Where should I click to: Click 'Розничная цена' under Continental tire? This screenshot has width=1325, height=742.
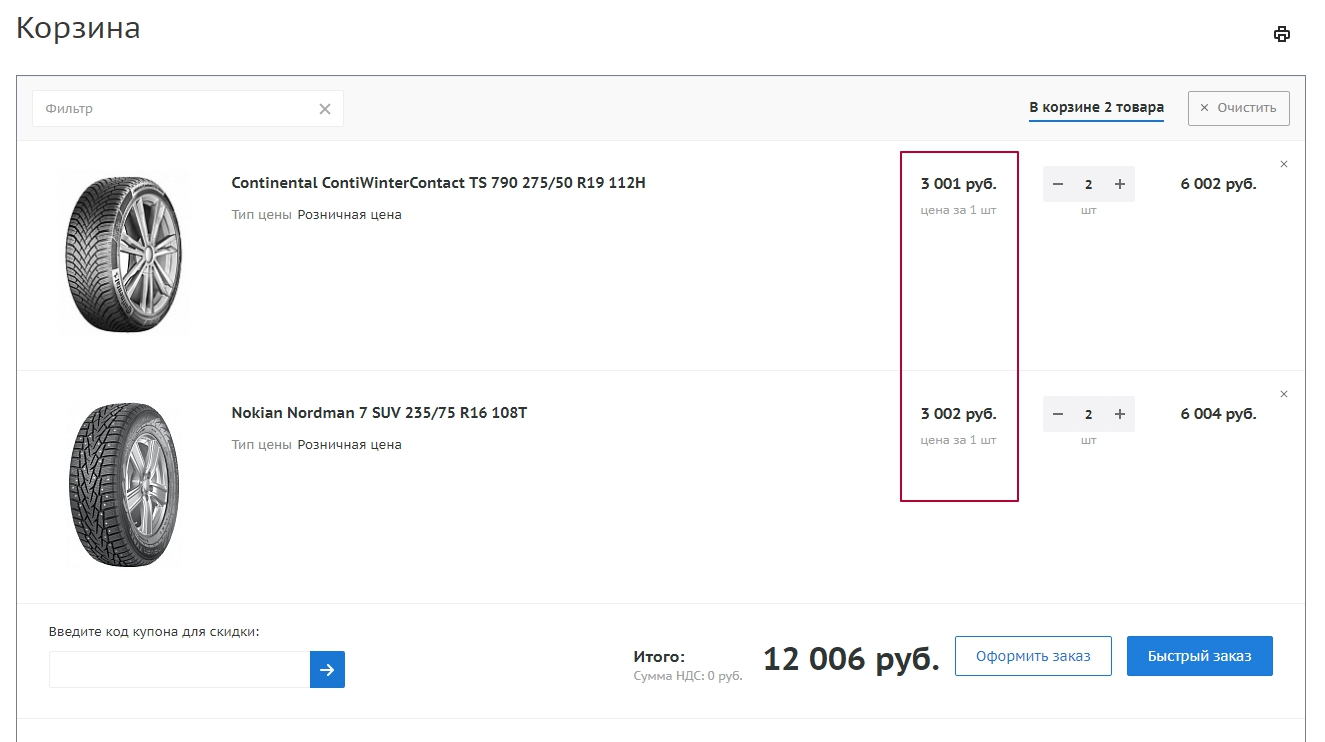coord(349,215)
